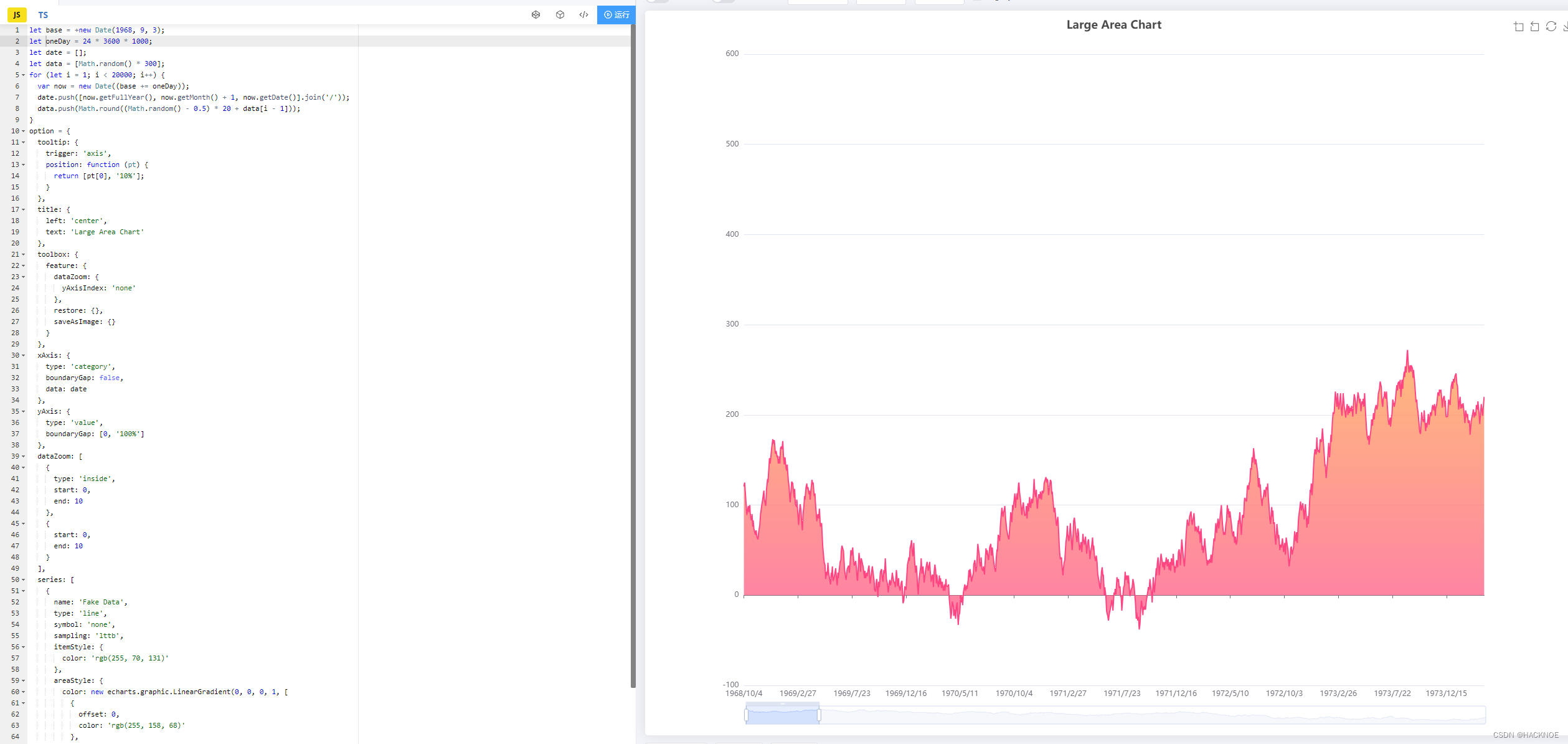Click "color: 'rgb(255, 70, 131)'" code line

(x=115, y=658)
